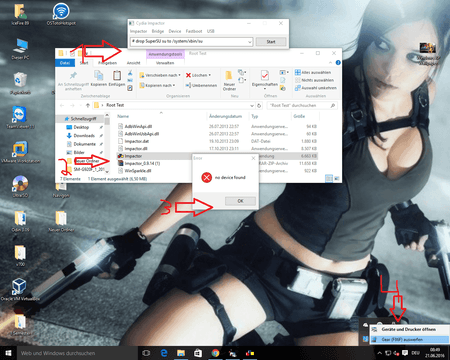
Task: Click the taskbar search box
Action: coord(77,353)
